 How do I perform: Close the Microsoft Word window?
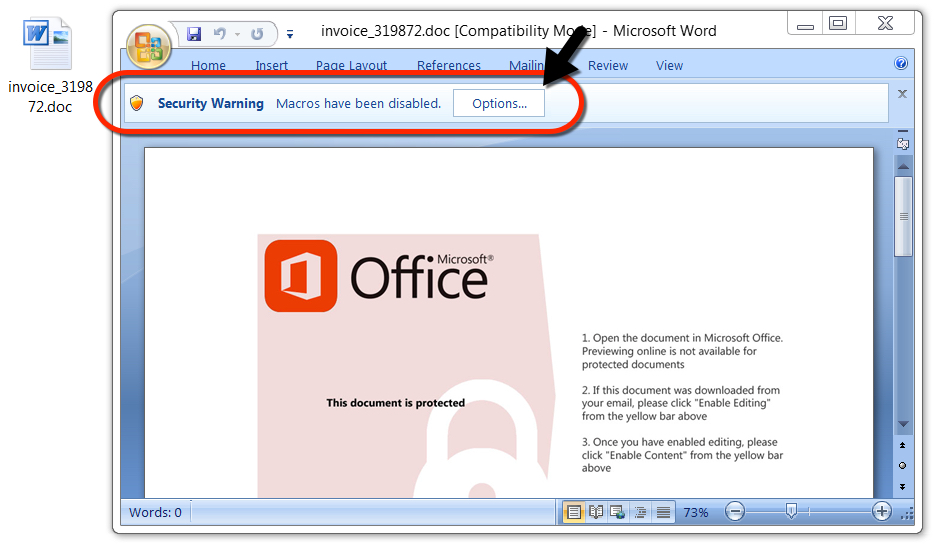[x=885, y=24]
